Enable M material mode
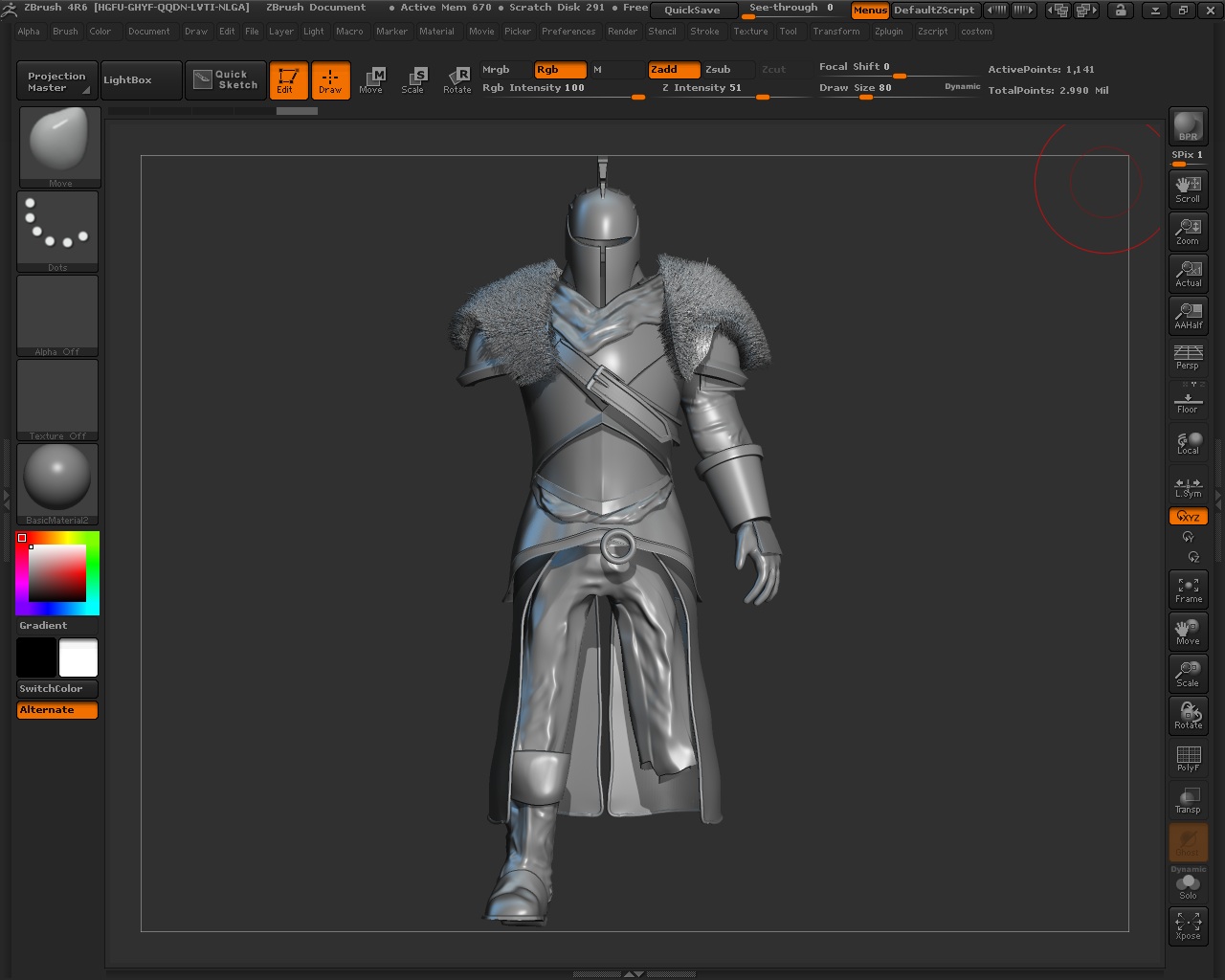 pos(616,70)
